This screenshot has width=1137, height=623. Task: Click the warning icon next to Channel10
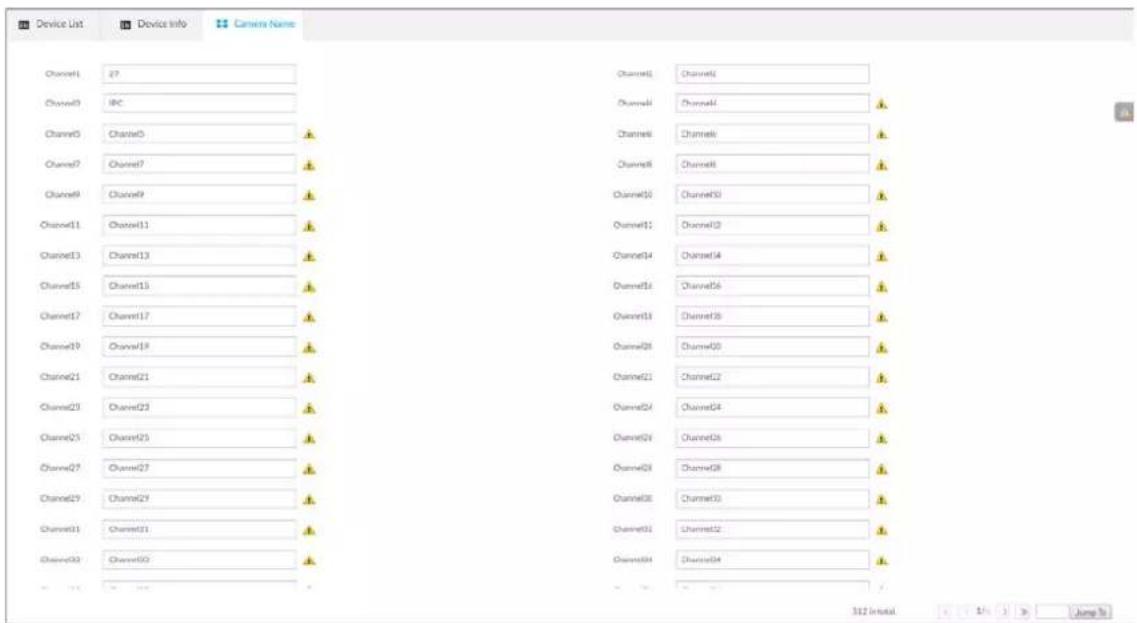pyautogui.click(x=882, y=195)
